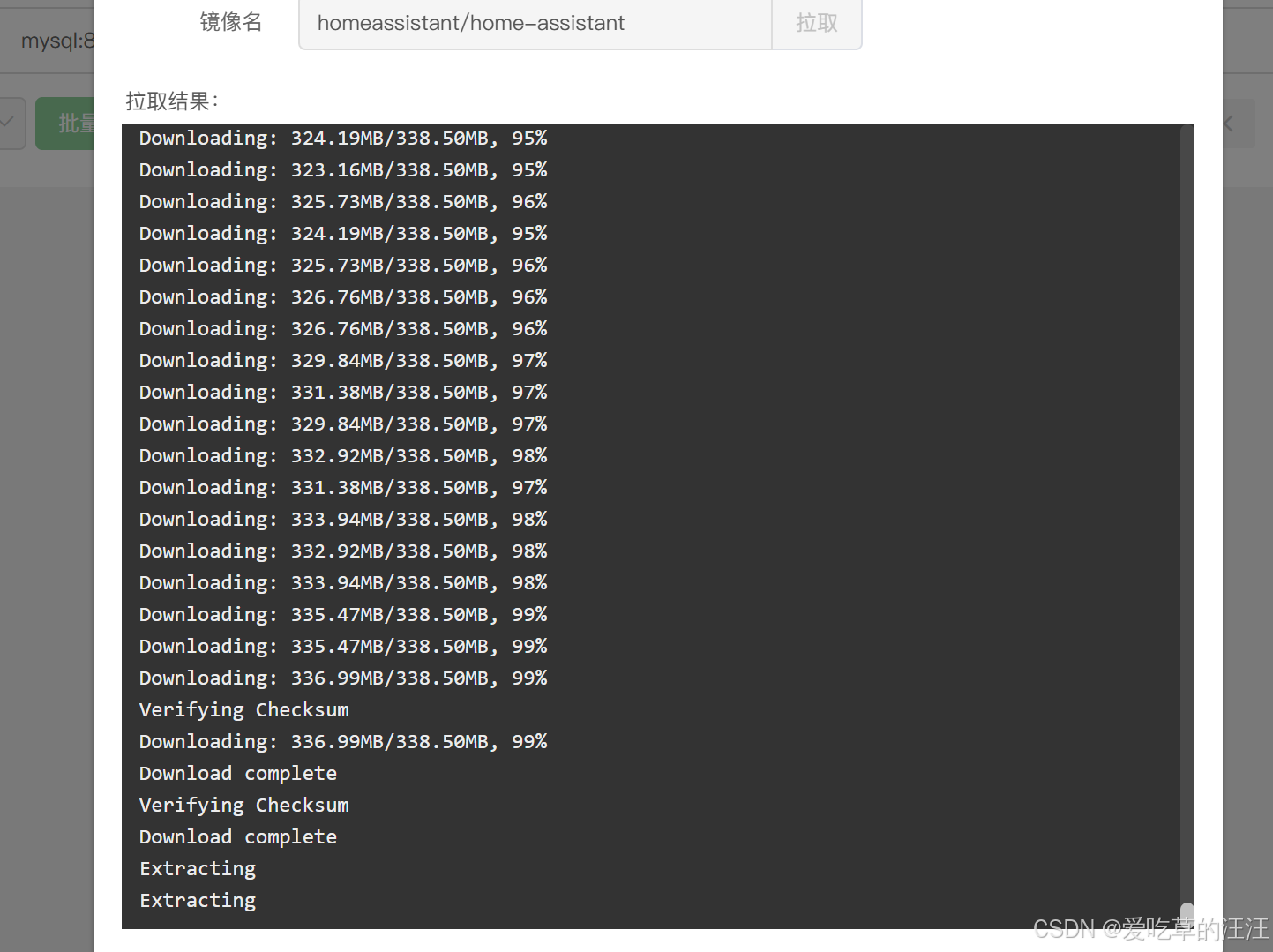Click the pull result log scrollbar thumb
The image size is (1273, 952).
point(1187,914)
